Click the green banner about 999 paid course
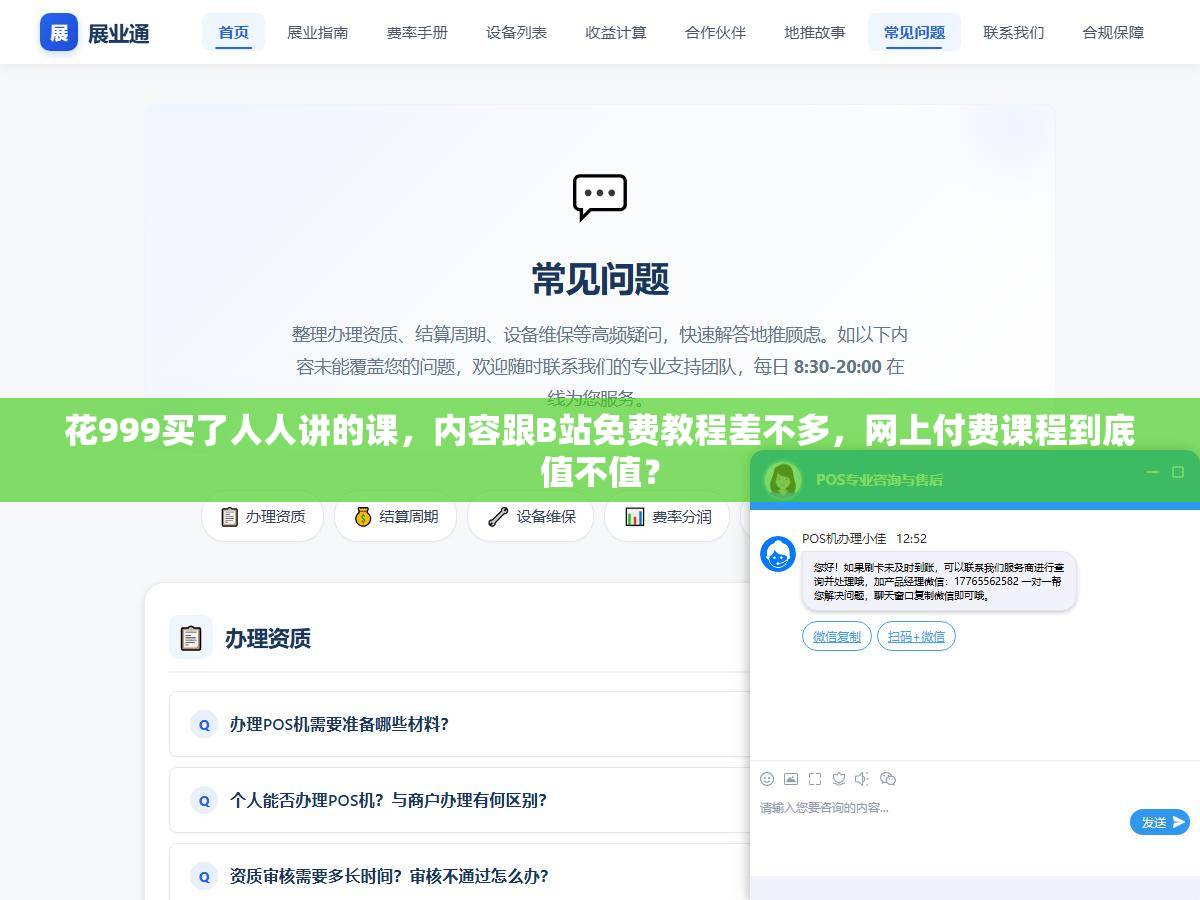Viewport: 1200px width, 900px height. coord(600,450)
